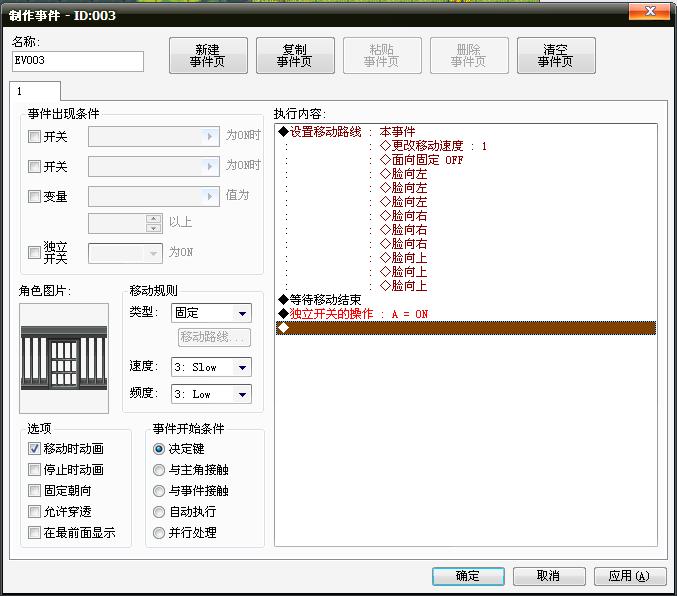
Task: Uncheck the 移动时动画 option
Action: 34,449
